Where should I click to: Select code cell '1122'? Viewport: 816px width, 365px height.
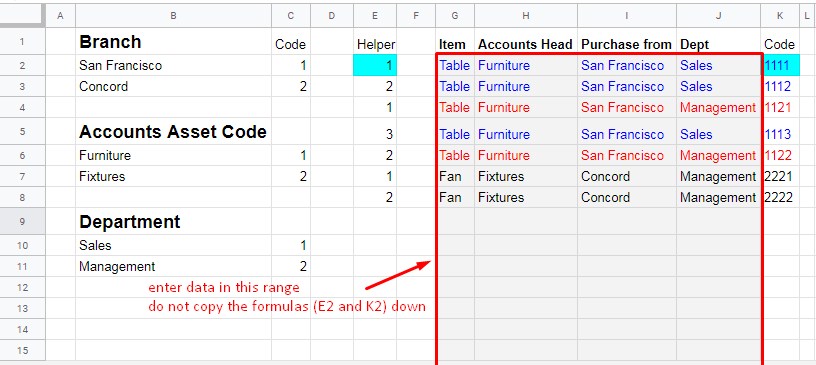coord(780,155)
